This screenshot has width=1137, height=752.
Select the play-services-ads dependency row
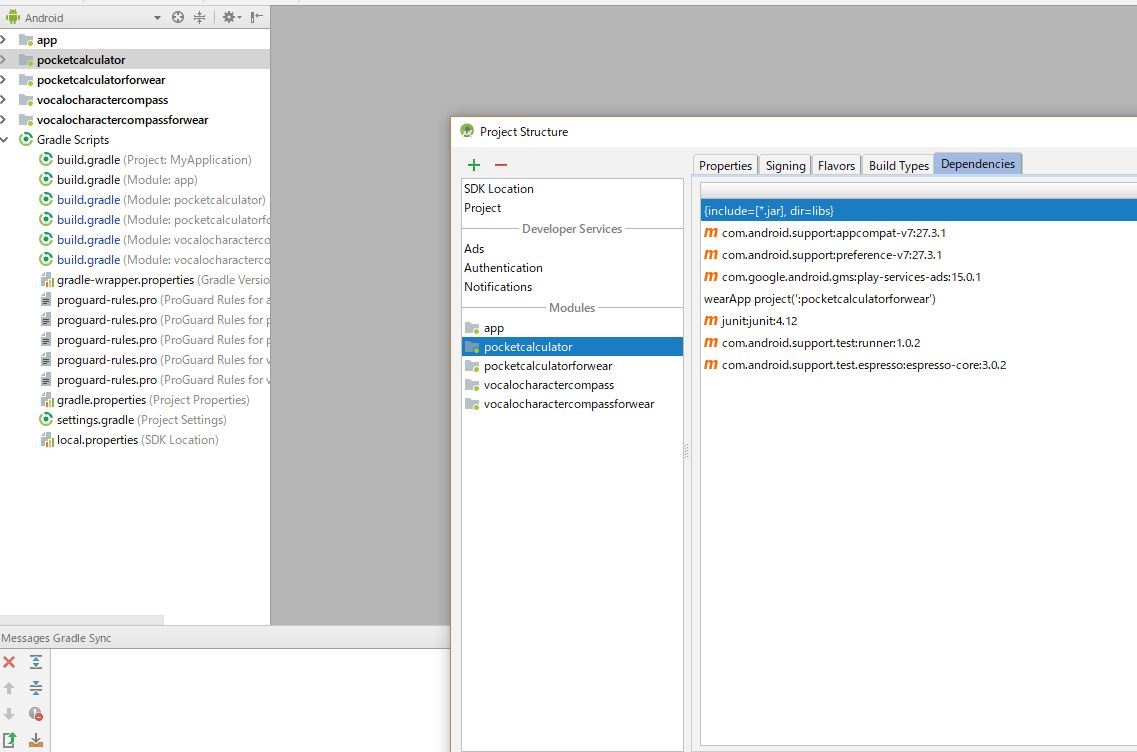tap(850, 277)
